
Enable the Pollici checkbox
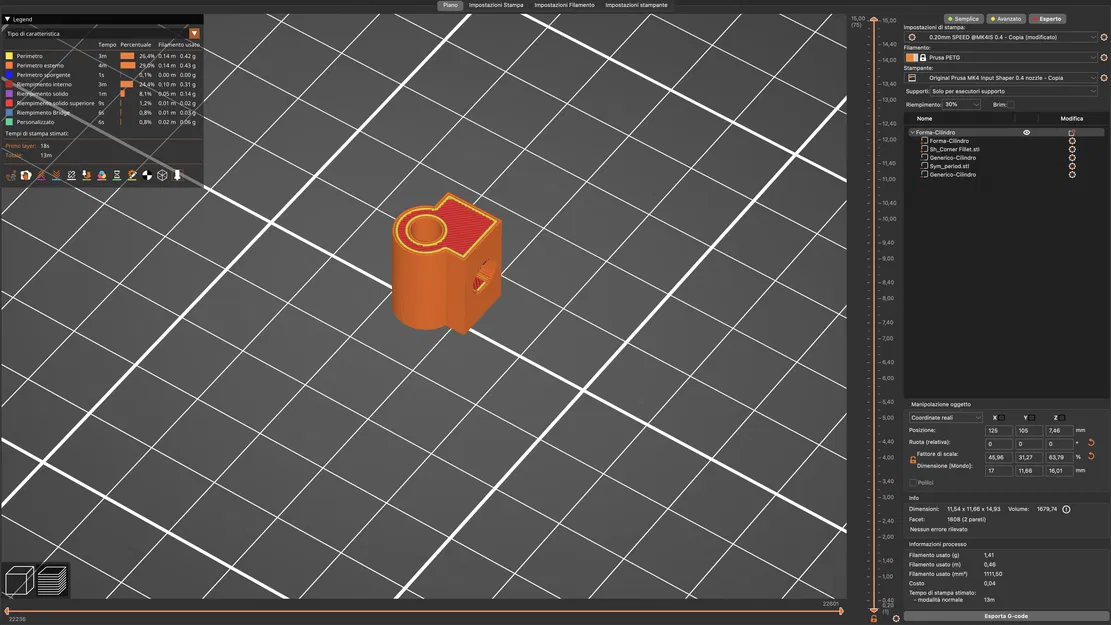click(913, 483)
